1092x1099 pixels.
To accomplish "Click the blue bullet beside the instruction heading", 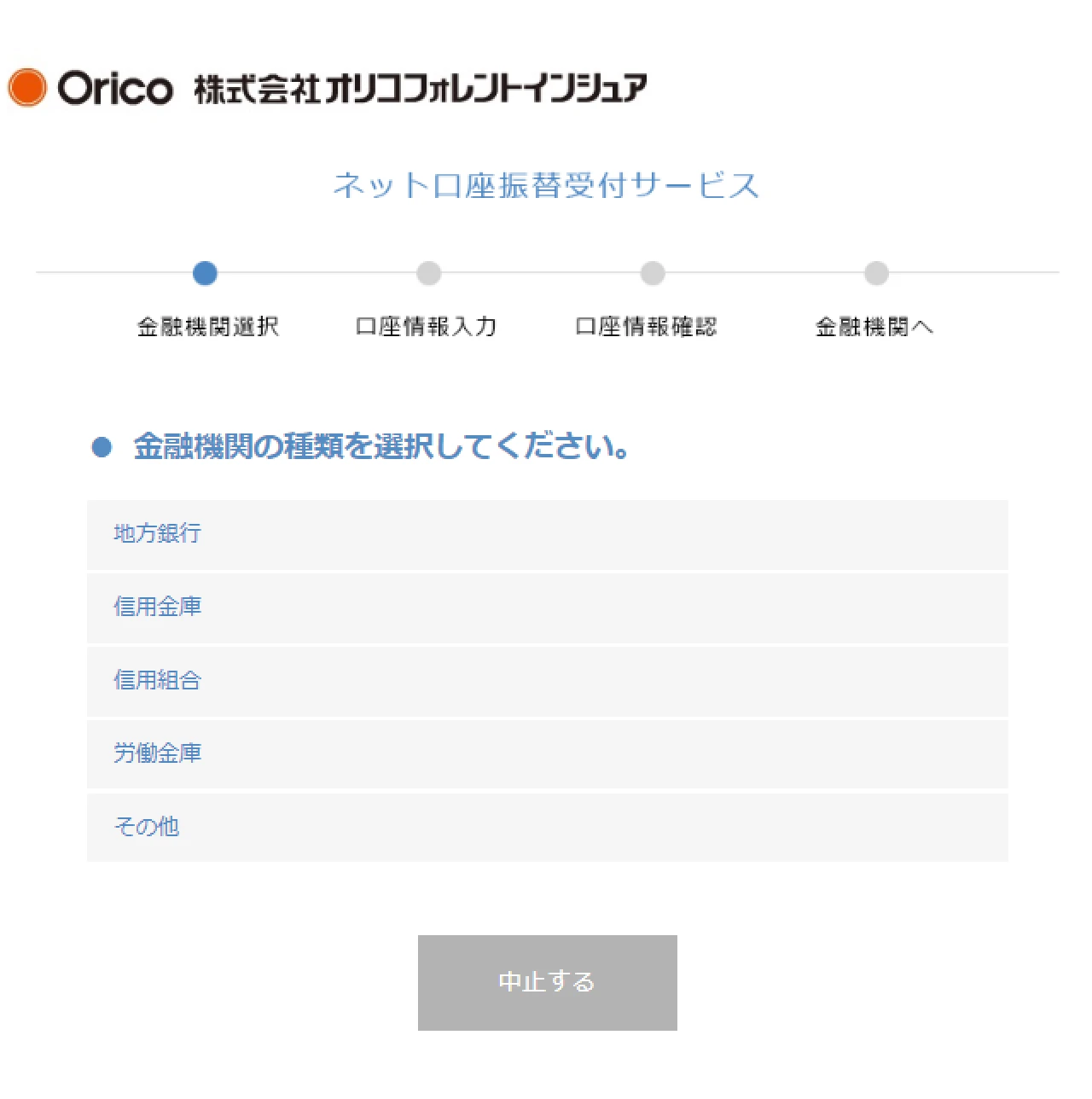I will 103,445.
